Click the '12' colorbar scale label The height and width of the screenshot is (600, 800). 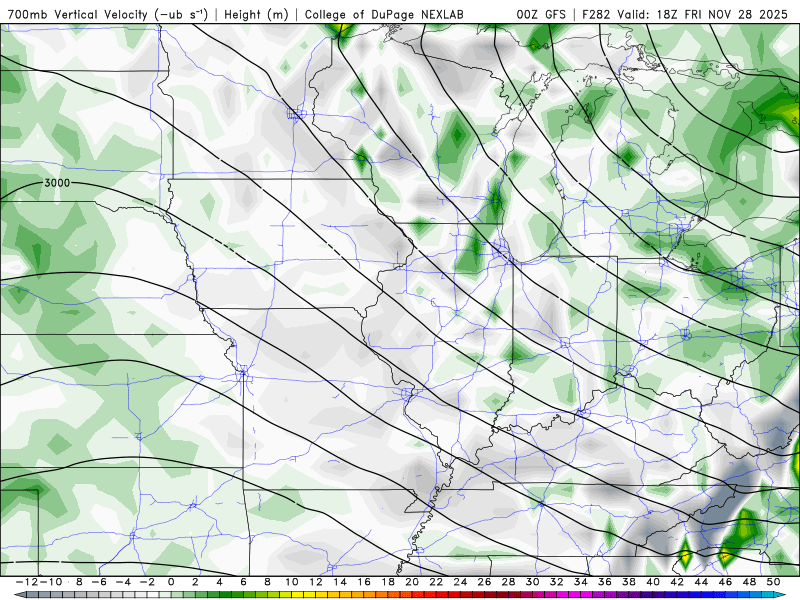point(315,582)
